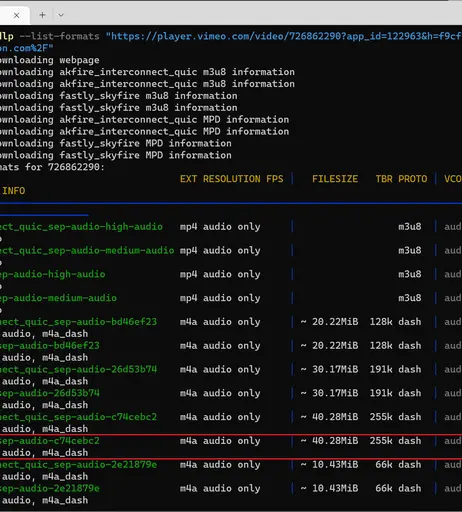Click 30.17MiB filesize in sep-audio-26d53b74 row
This screenshot has width=462, height=512.
[x=335, y=393]
